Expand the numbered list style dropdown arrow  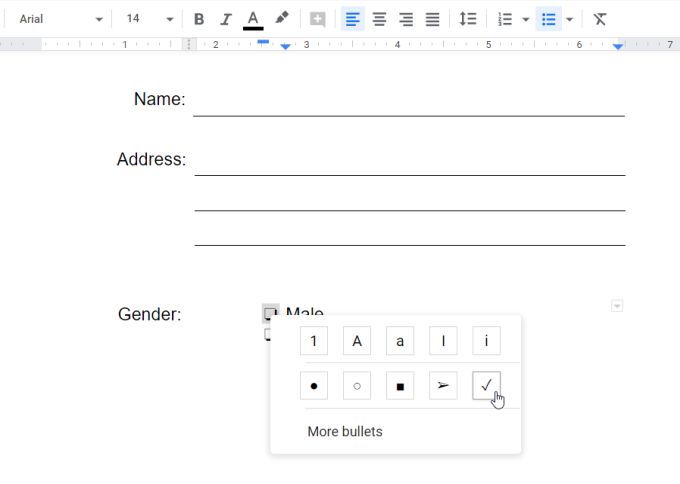526,19
